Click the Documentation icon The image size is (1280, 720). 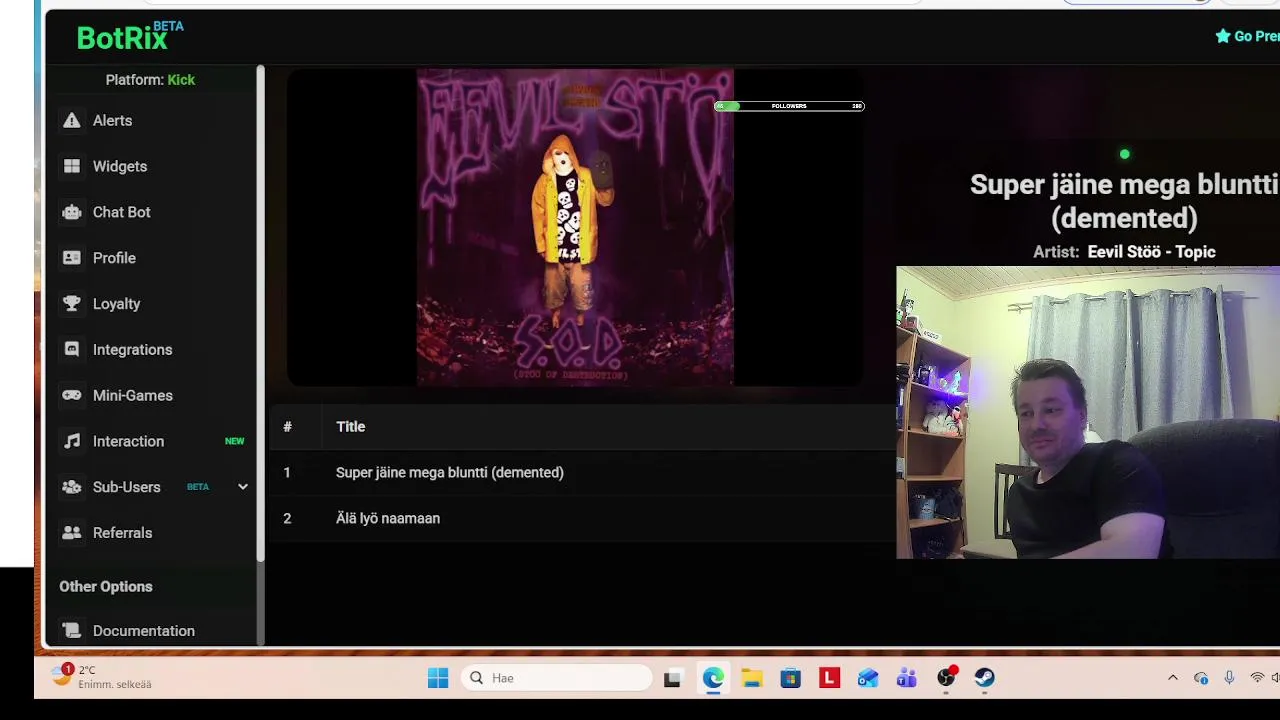71,631
